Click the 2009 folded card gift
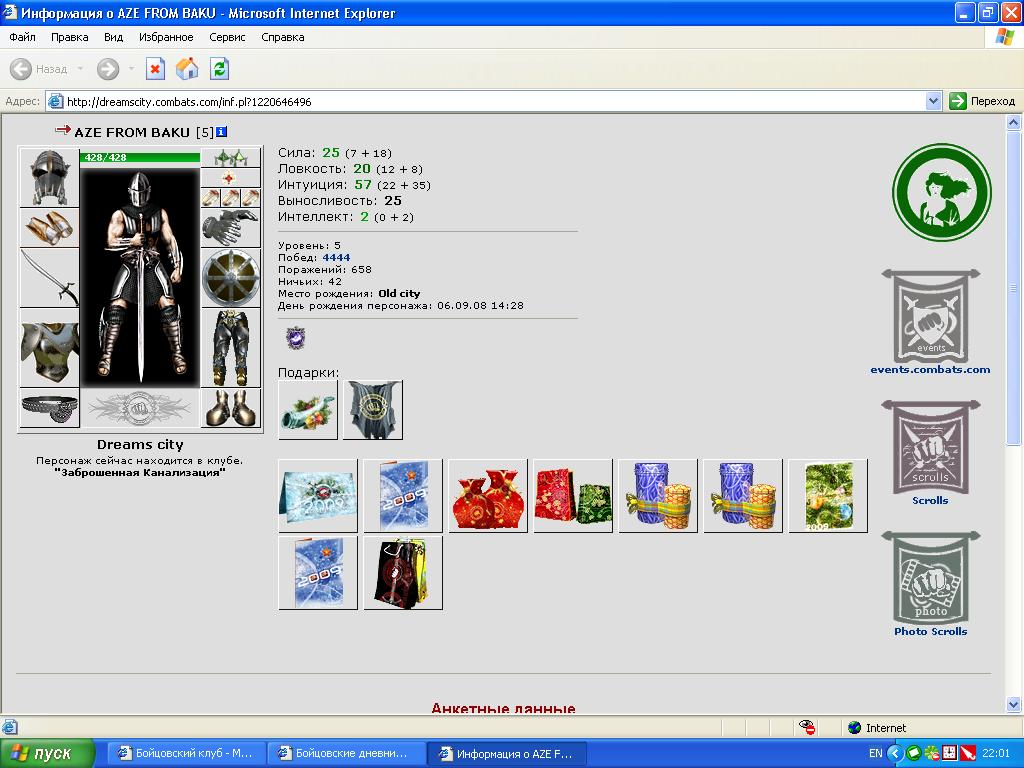The image size is (1024, 768). point(318,496)
